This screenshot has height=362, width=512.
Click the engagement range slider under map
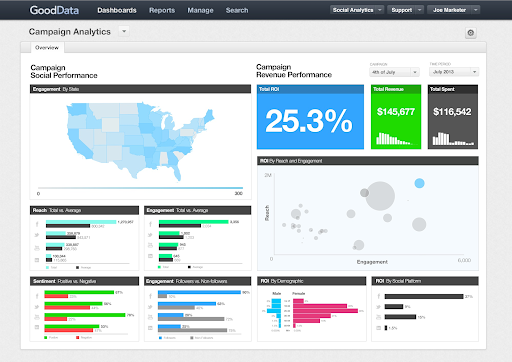coord(140,188)
